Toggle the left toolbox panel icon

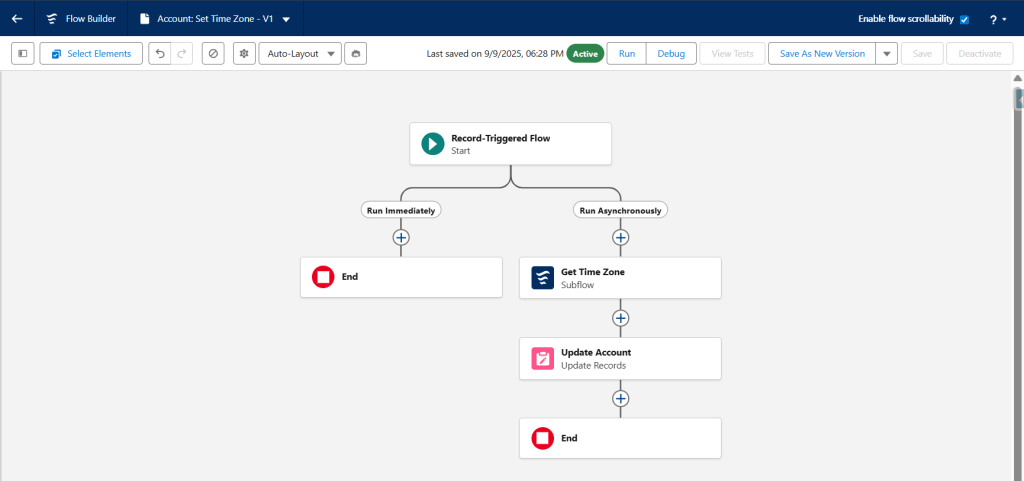tap(23, 53)
